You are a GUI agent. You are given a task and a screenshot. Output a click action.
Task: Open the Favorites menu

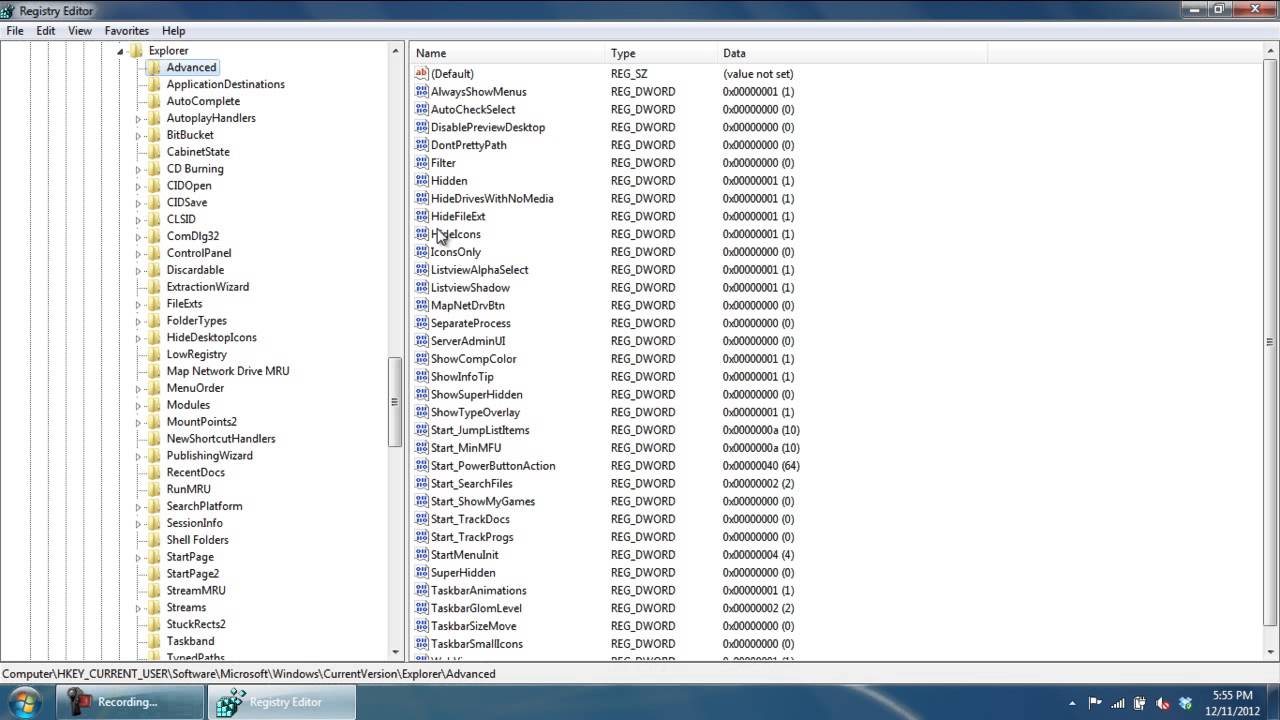click(x=127, y=31)
